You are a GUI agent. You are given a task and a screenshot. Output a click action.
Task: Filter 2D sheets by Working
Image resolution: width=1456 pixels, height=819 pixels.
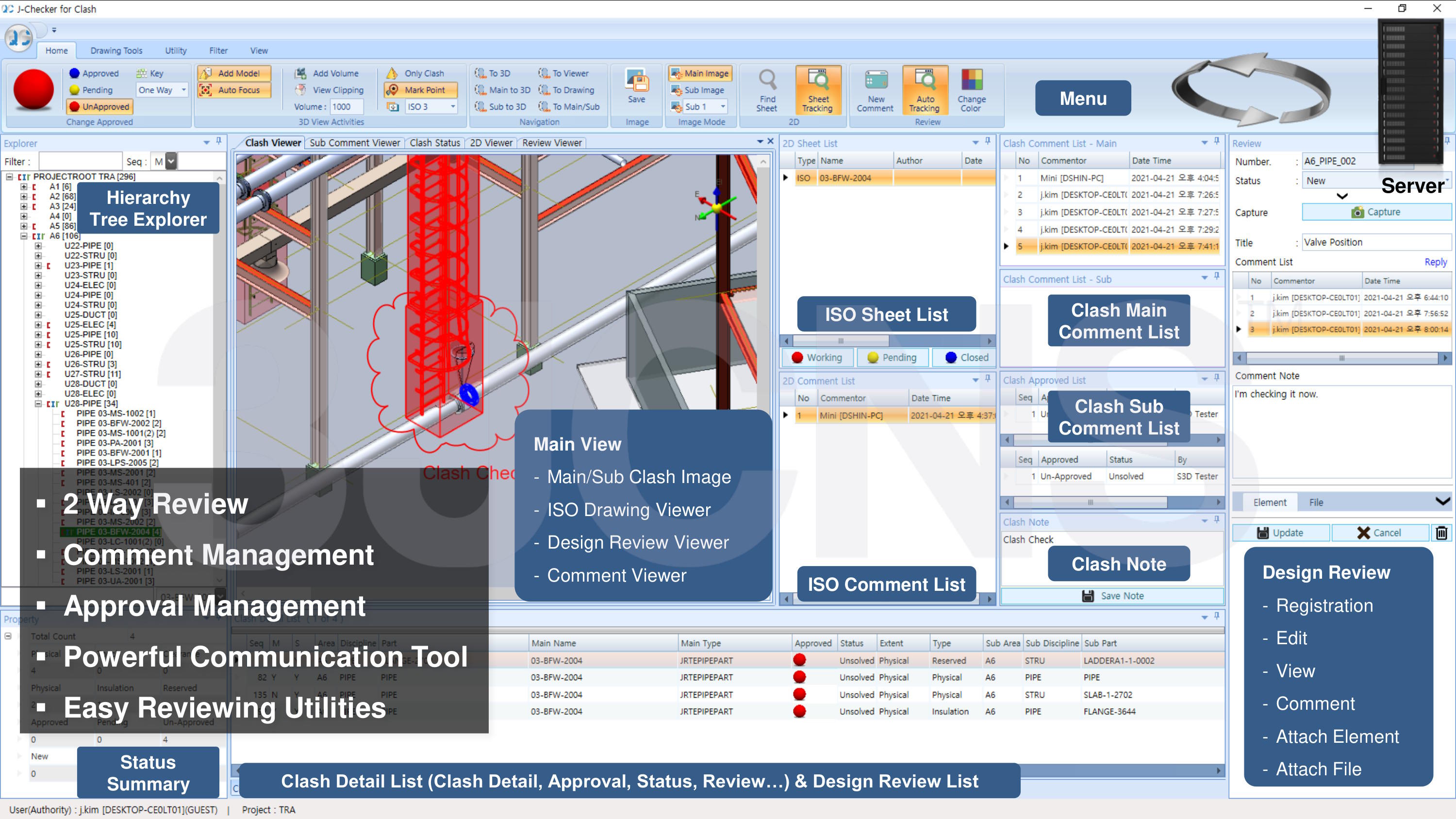(x=817, y=357)
